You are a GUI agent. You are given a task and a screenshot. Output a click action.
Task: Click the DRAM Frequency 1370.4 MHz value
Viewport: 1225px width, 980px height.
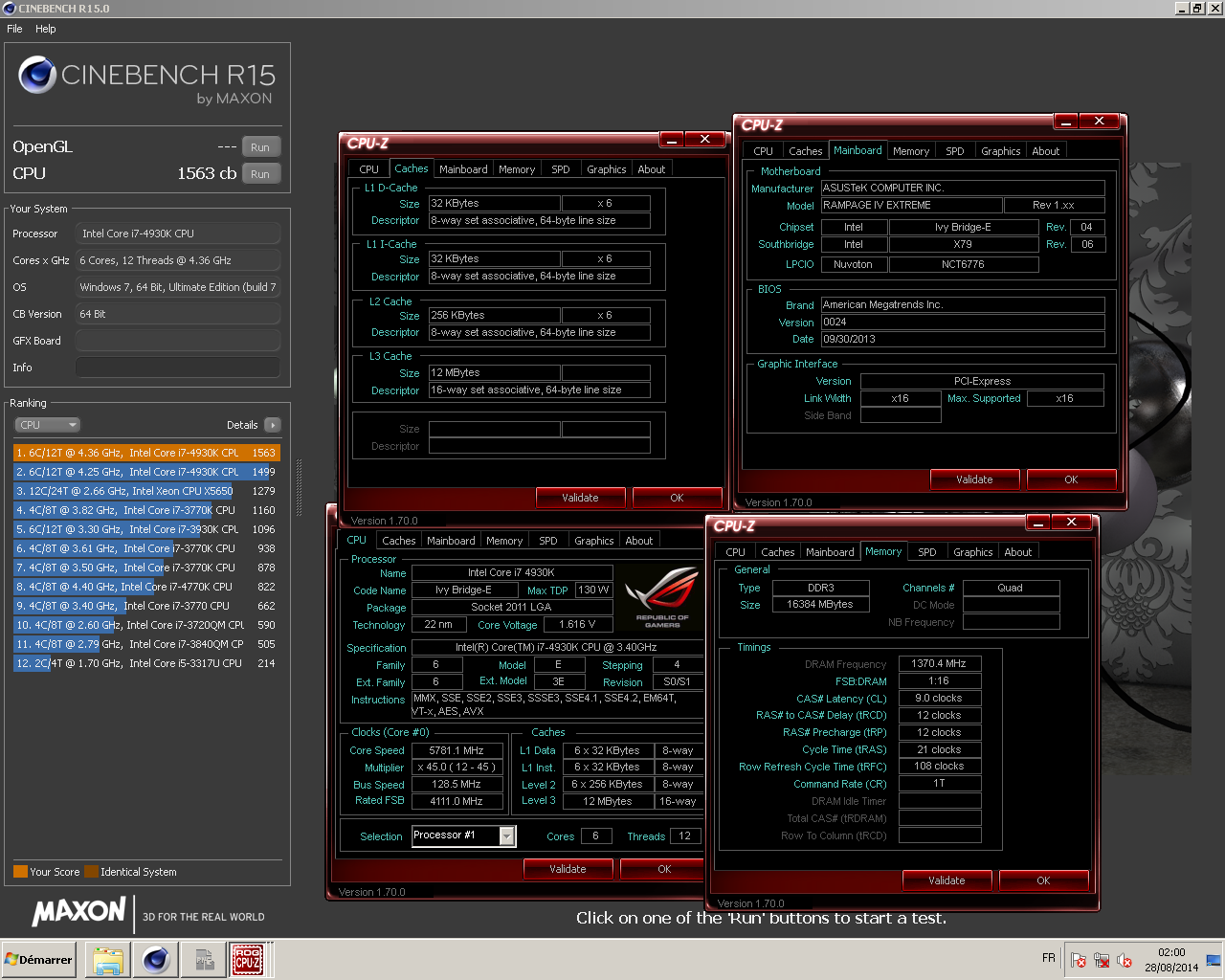tap(940, 663)
